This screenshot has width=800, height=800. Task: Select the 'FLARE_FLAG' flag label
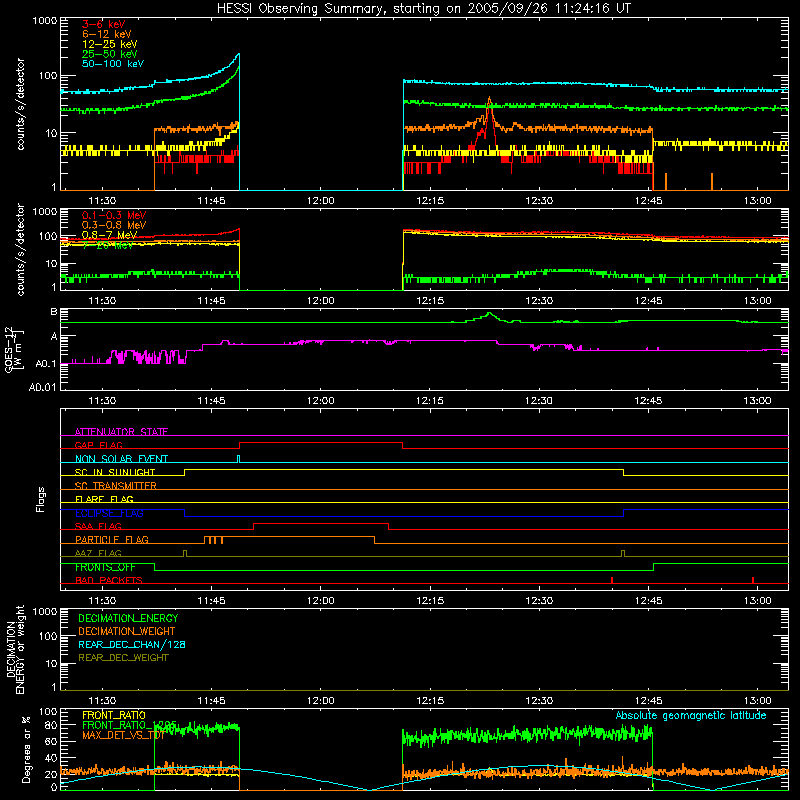coord(104,499)
